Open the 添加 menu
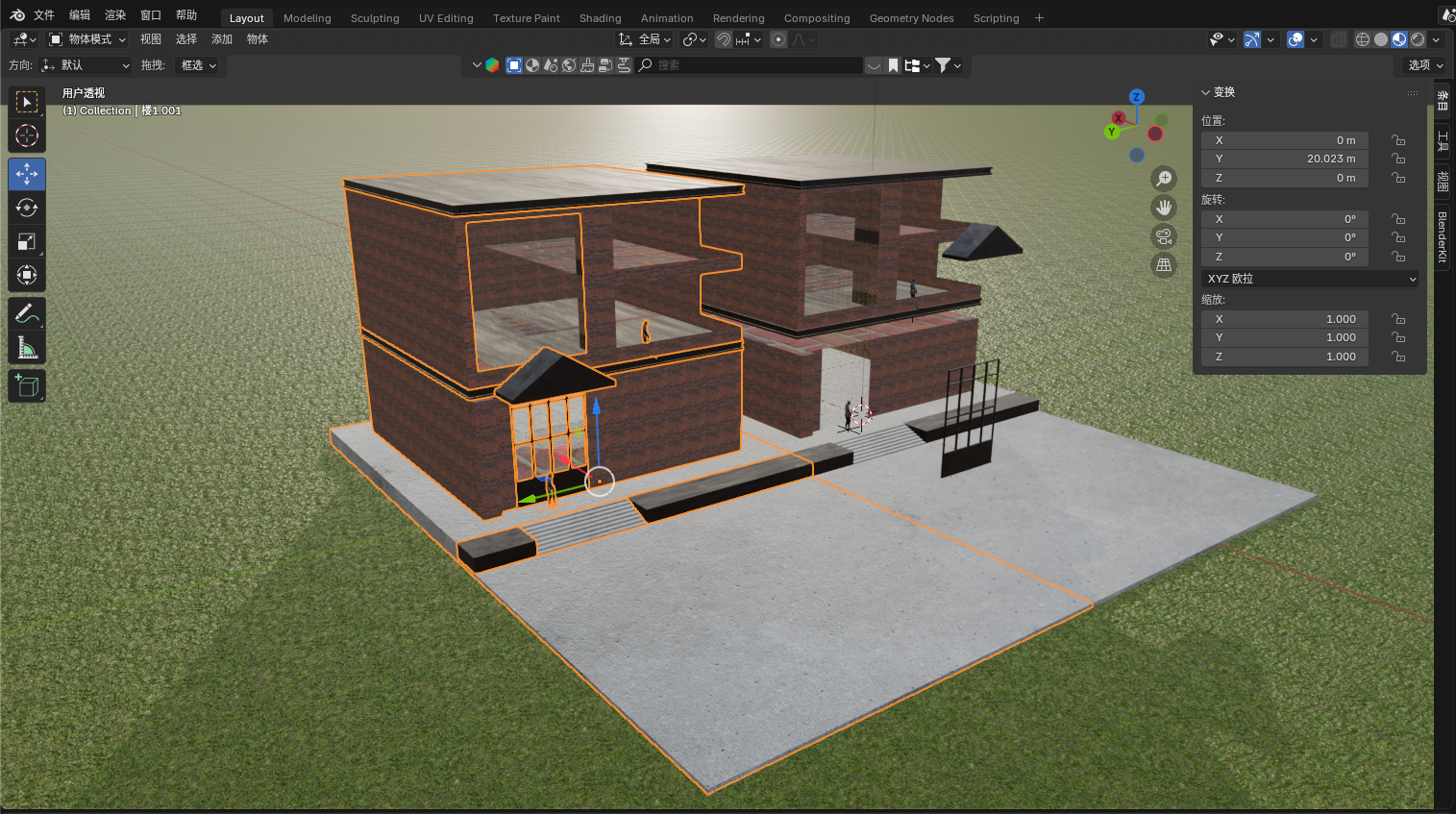The image size is (1456, 814). tap(222, 39)
